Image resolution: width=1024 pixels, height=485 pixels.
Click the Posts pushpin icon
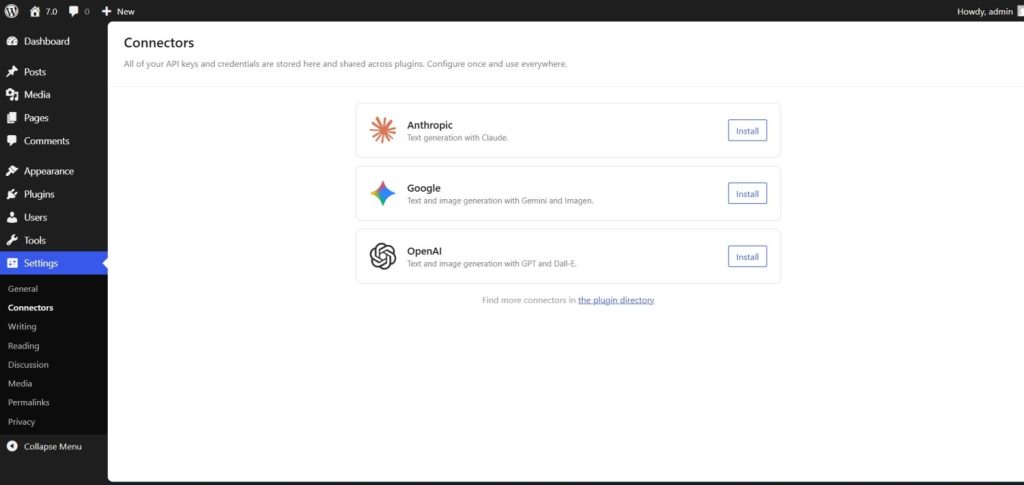tap(12, 72)
